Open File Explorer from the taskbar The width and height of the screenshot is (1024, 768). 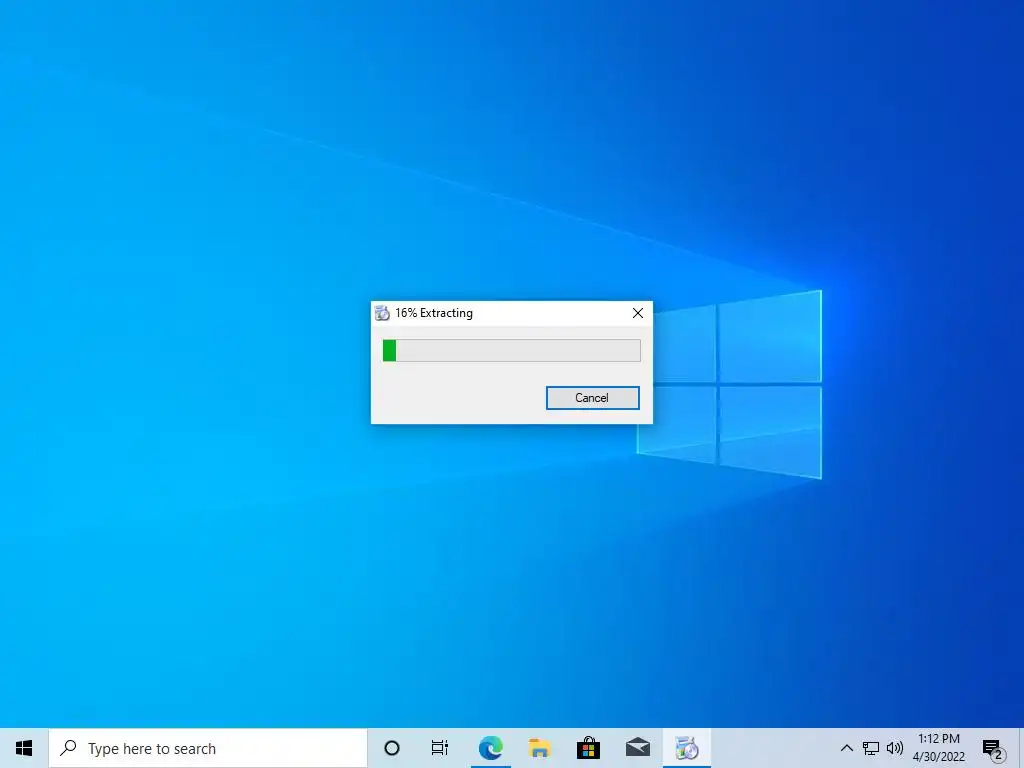point(539,748)
